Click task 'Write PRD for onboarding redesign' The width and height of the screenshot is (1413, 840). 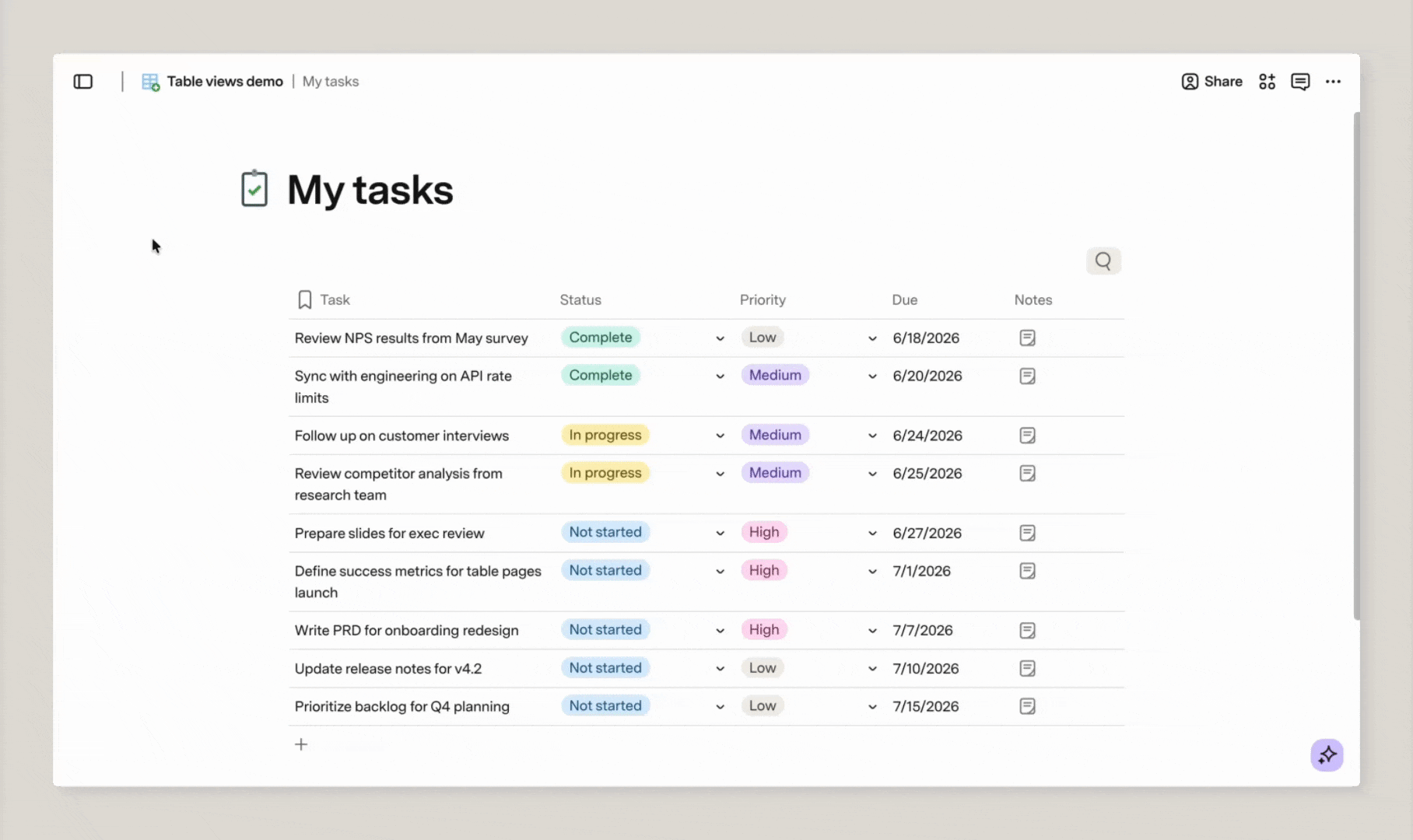pos(406,631)
